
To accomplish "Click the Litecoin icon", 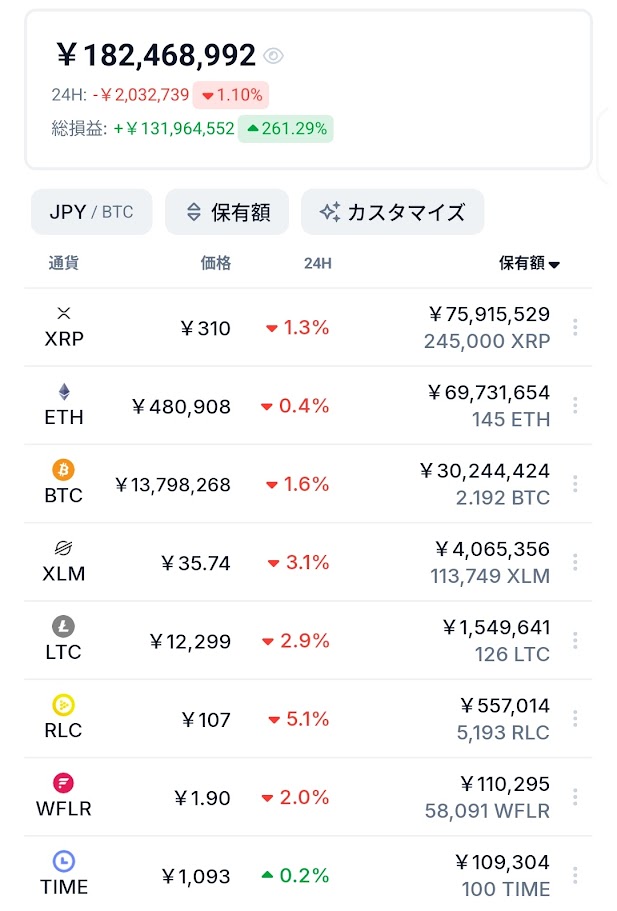I will (64, 627).
